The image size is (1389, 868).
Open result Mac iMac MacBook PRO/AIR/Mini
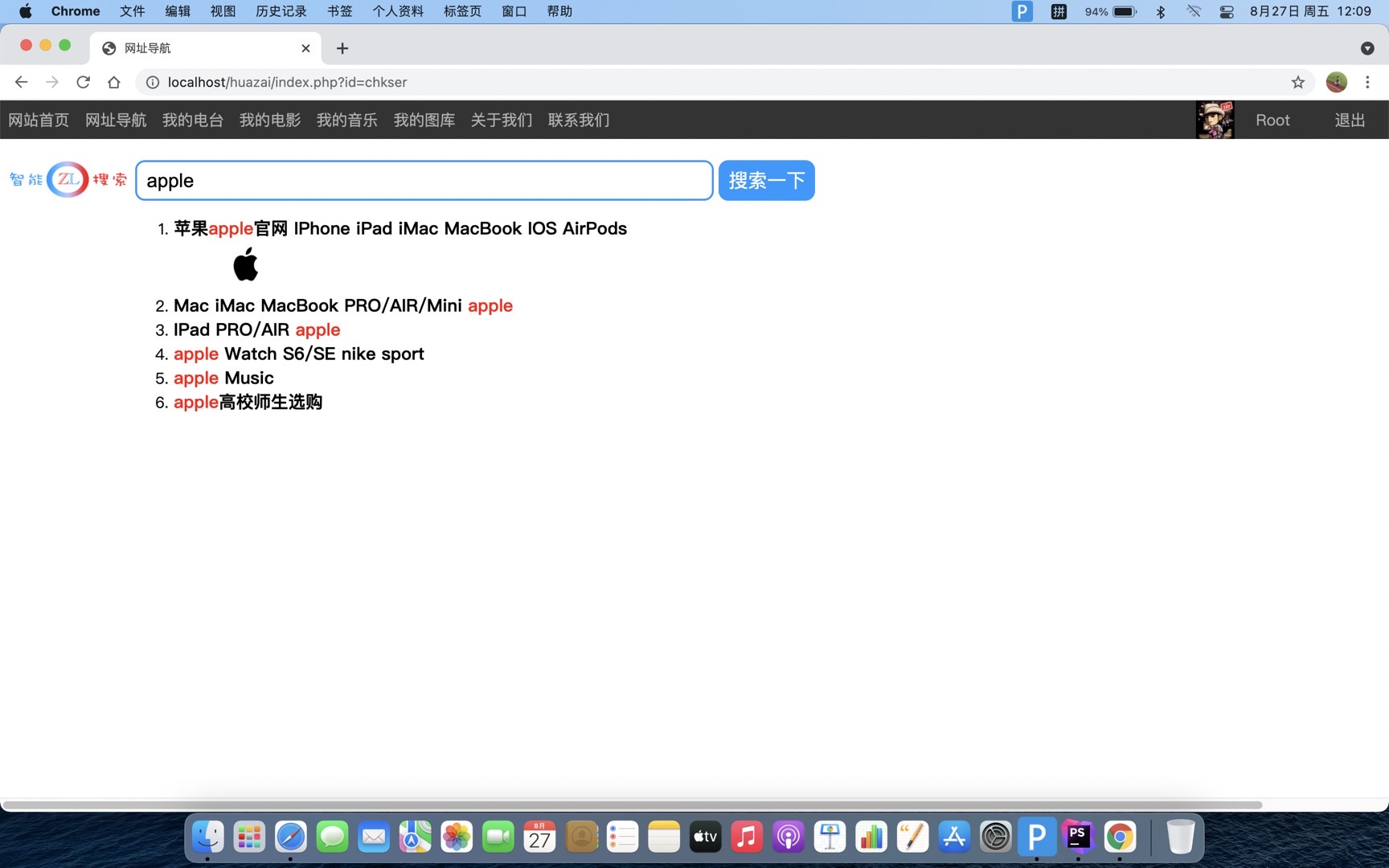pyautogui.click(x=343, y=305)
